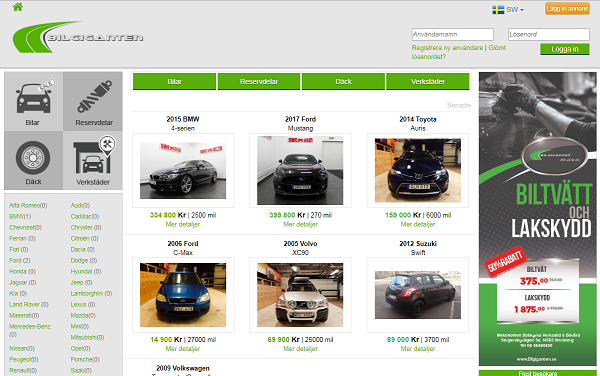Expand the SW language dropdown

pos(515,10)
